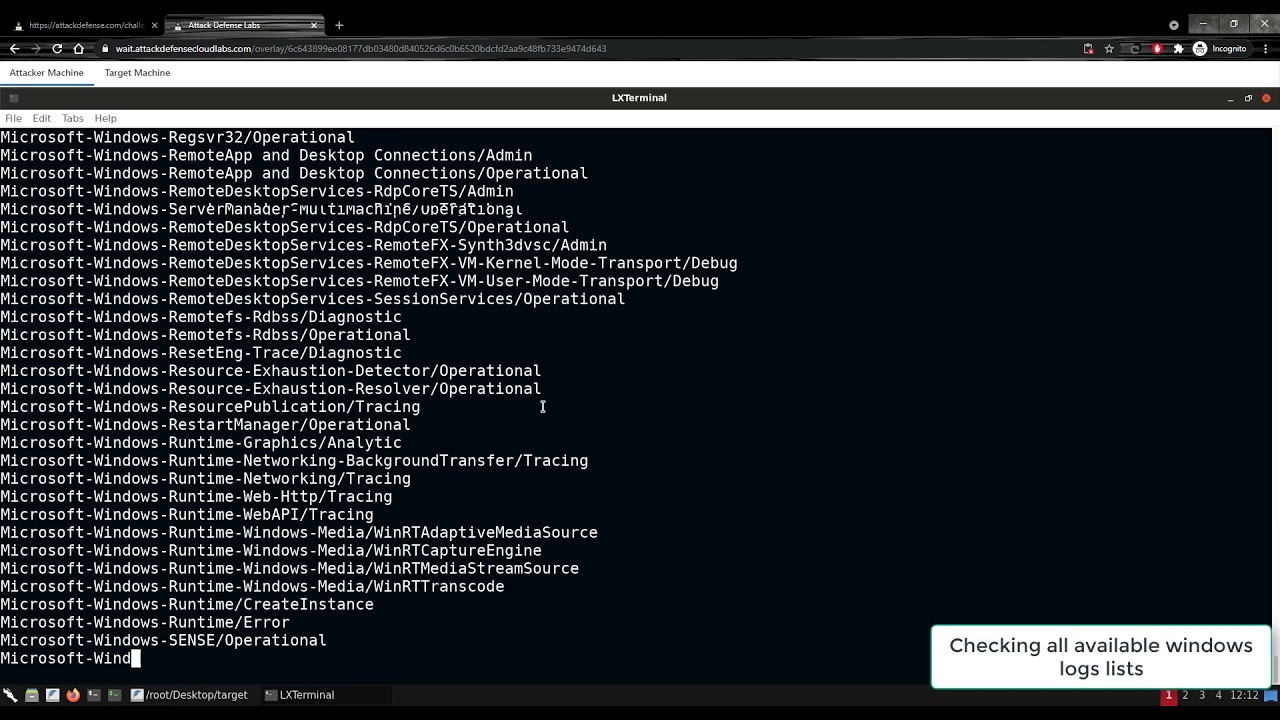Launch the first terminal icon in panel
The height and width of the screenshot is (720, 1280).
click(x=93, y=695)
